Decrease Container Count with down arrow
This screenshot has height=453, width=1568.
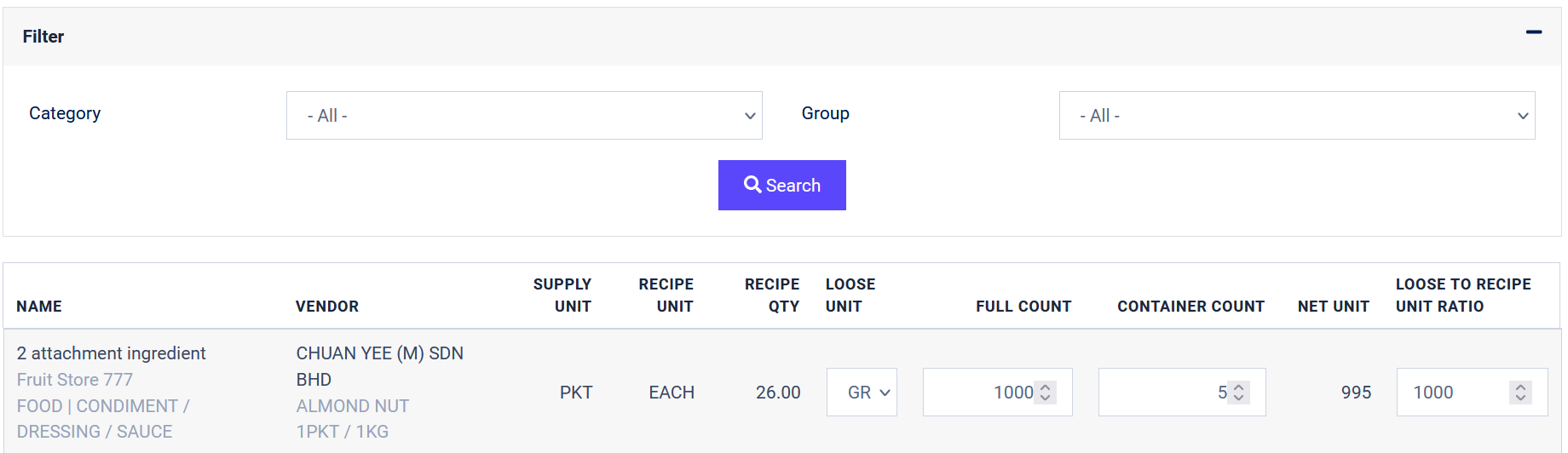point(1239,398)
